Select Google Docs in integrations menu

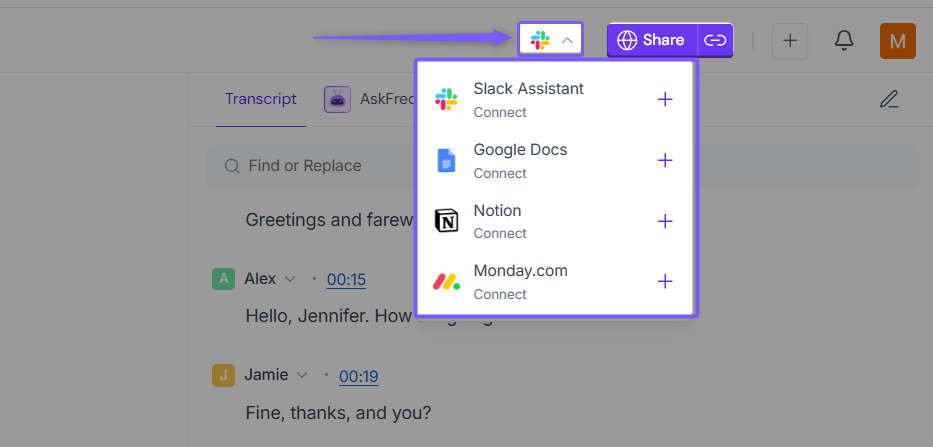520,160
